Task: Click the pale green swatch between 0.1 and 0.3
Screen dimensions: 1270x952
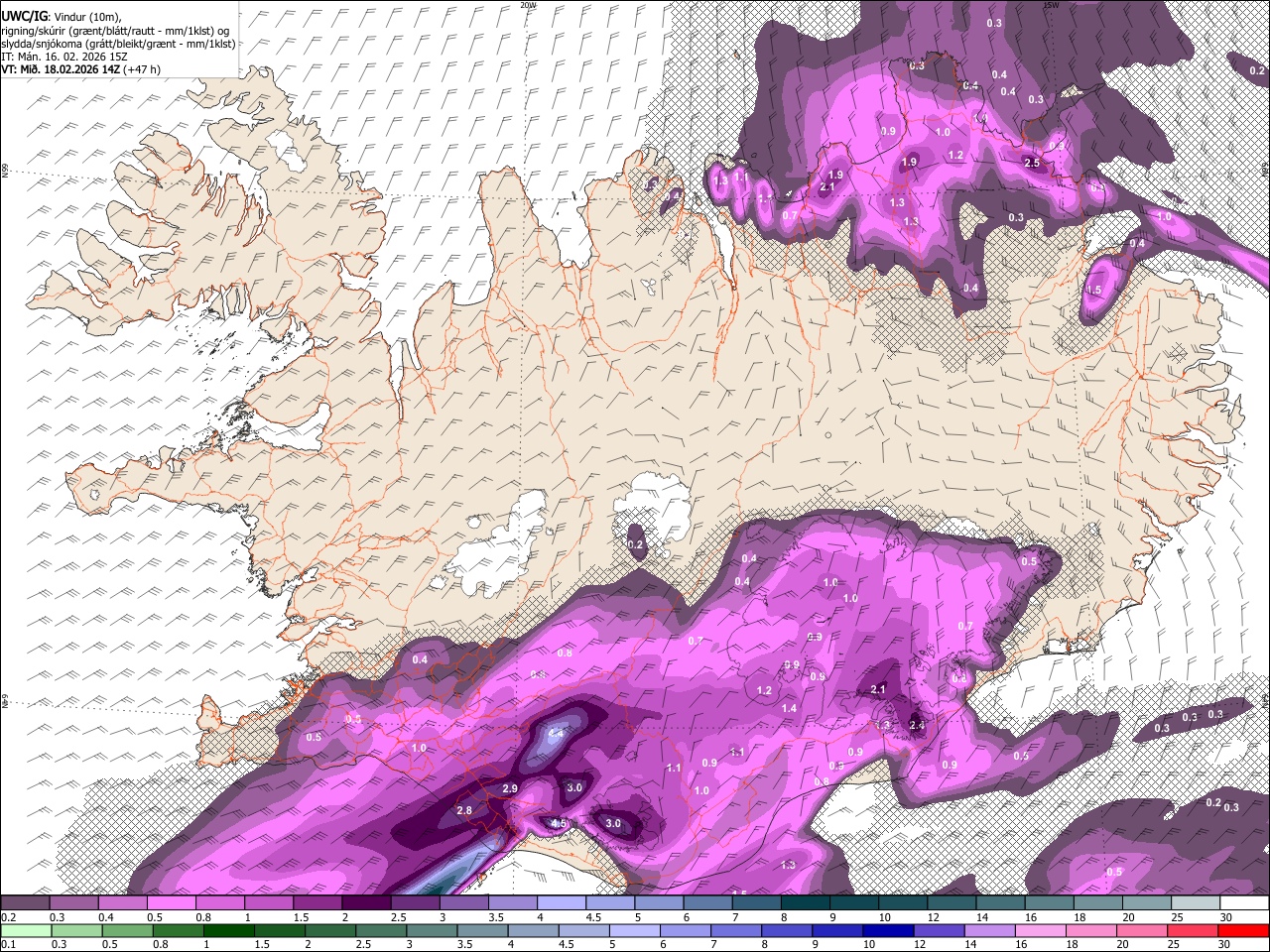Action: 26,930
